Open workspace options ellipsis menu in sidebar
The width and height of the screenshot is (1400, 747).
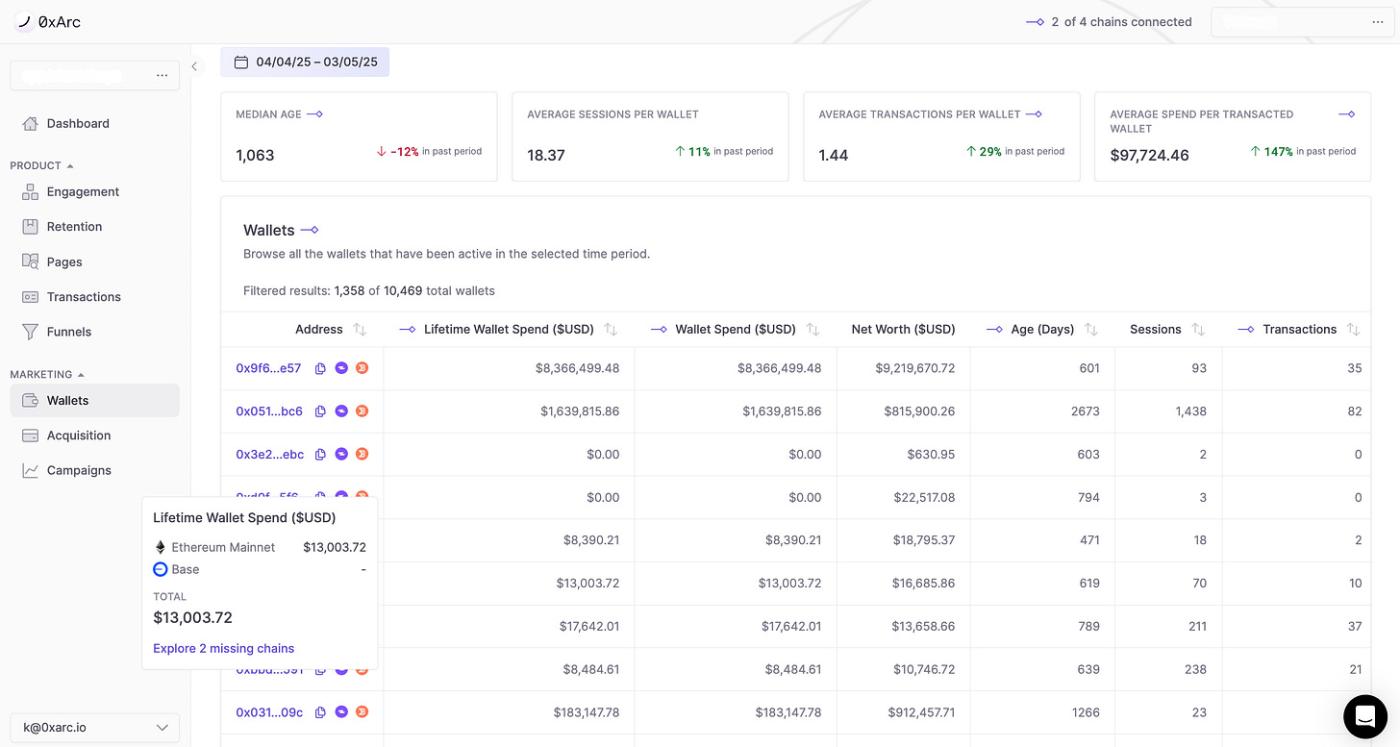coord(162,76)
